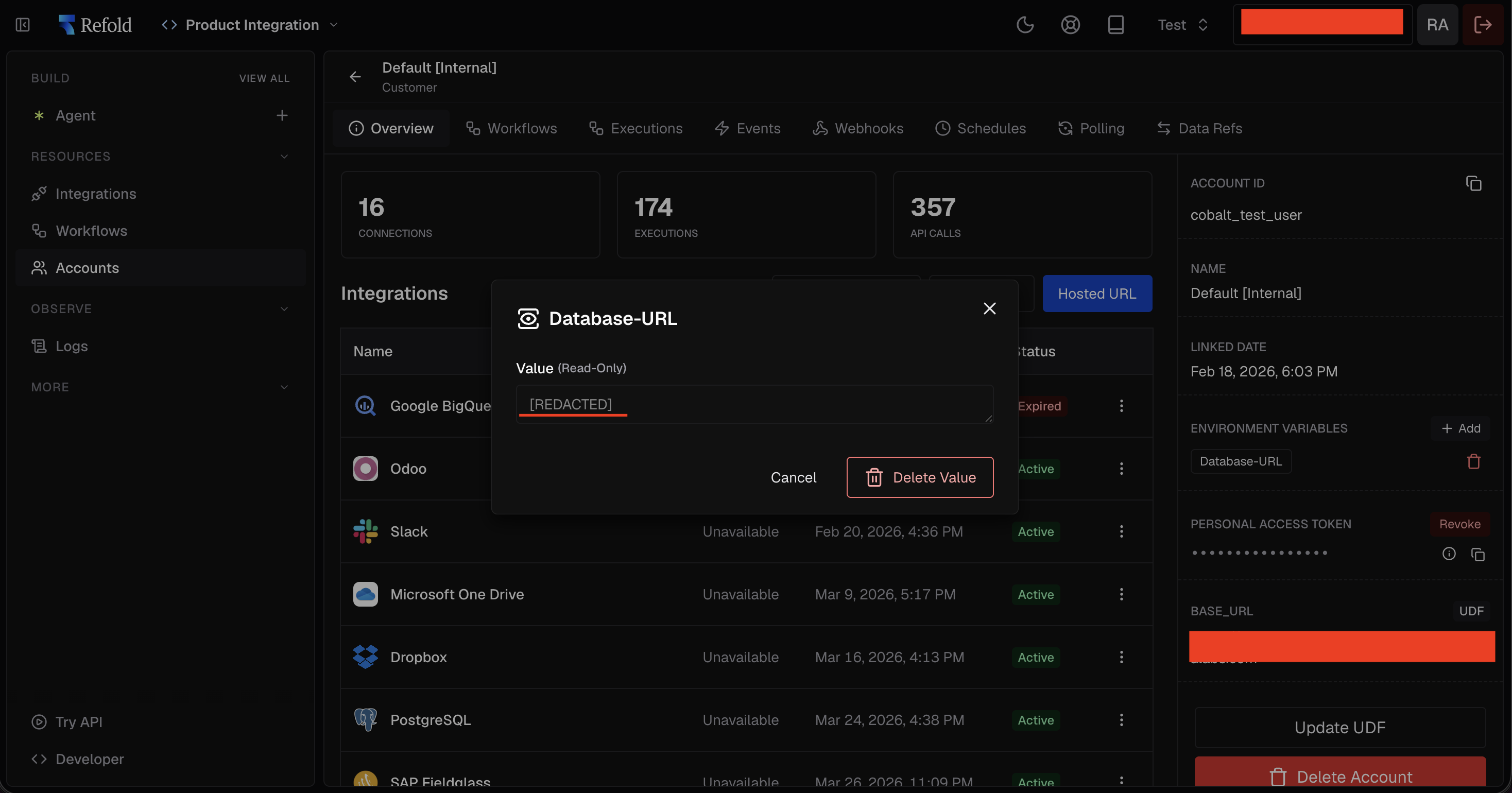This screenshot has width=1512, height=793.
Task: Click the logout icon
Action: tap(1483, 25)
